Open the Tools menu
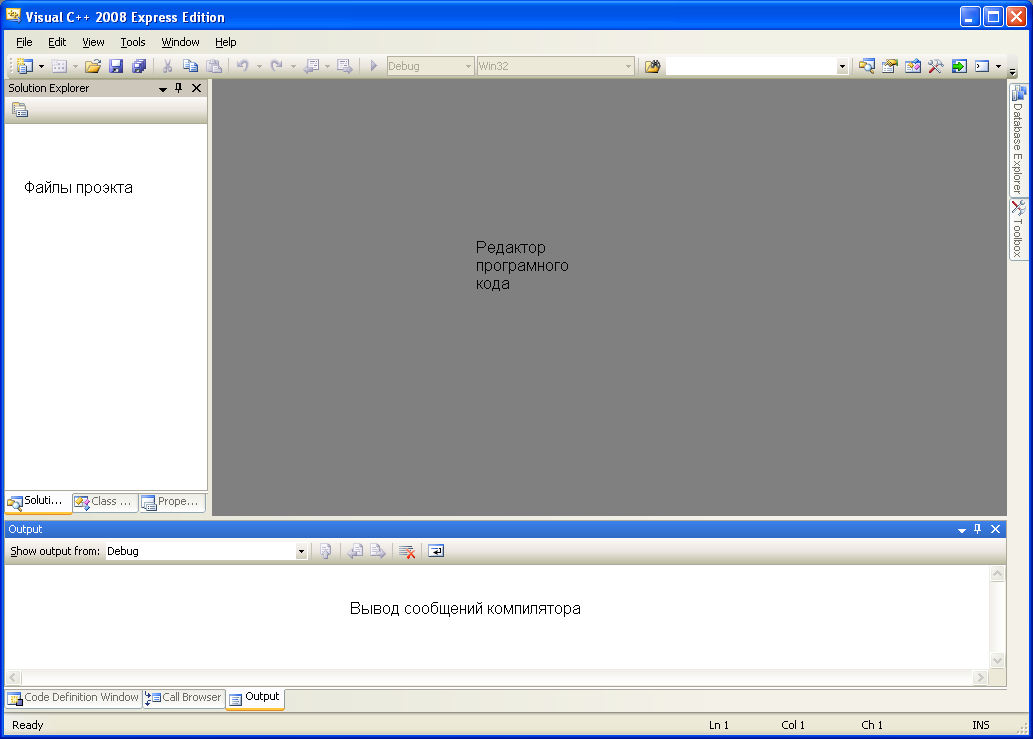1033x739 pixels. point(132,42)
